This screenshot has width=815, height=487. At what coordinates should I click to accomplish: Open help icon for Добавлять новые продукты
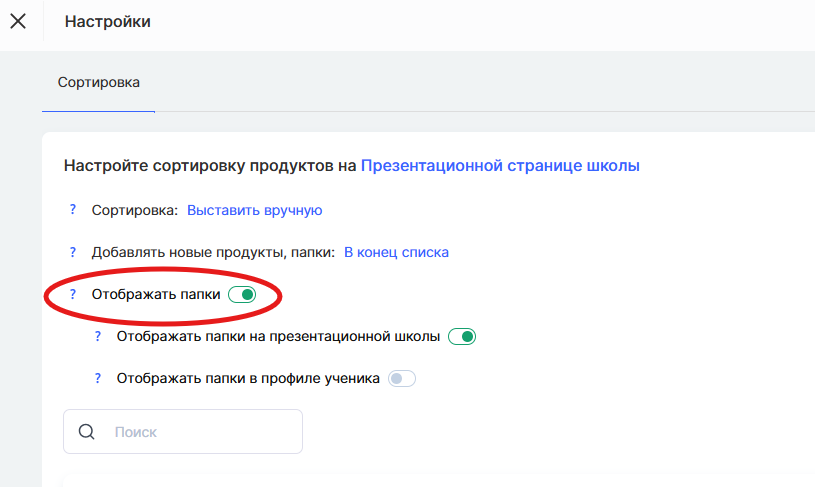point(72,252)
